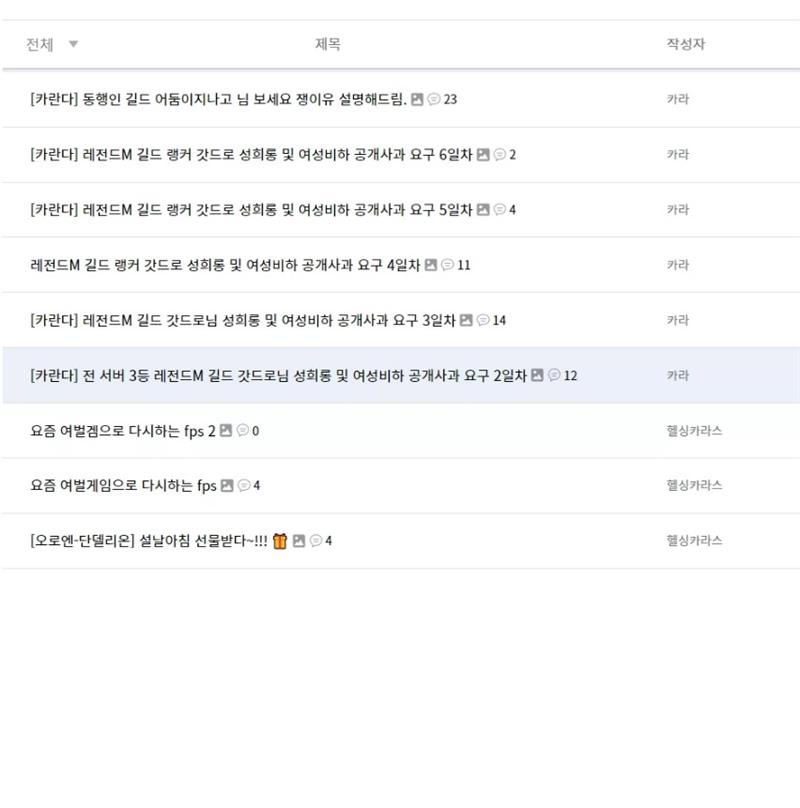Click the 전체 filter label
Viewport: 800px width, 808px height.
click(x=40, y=44)
